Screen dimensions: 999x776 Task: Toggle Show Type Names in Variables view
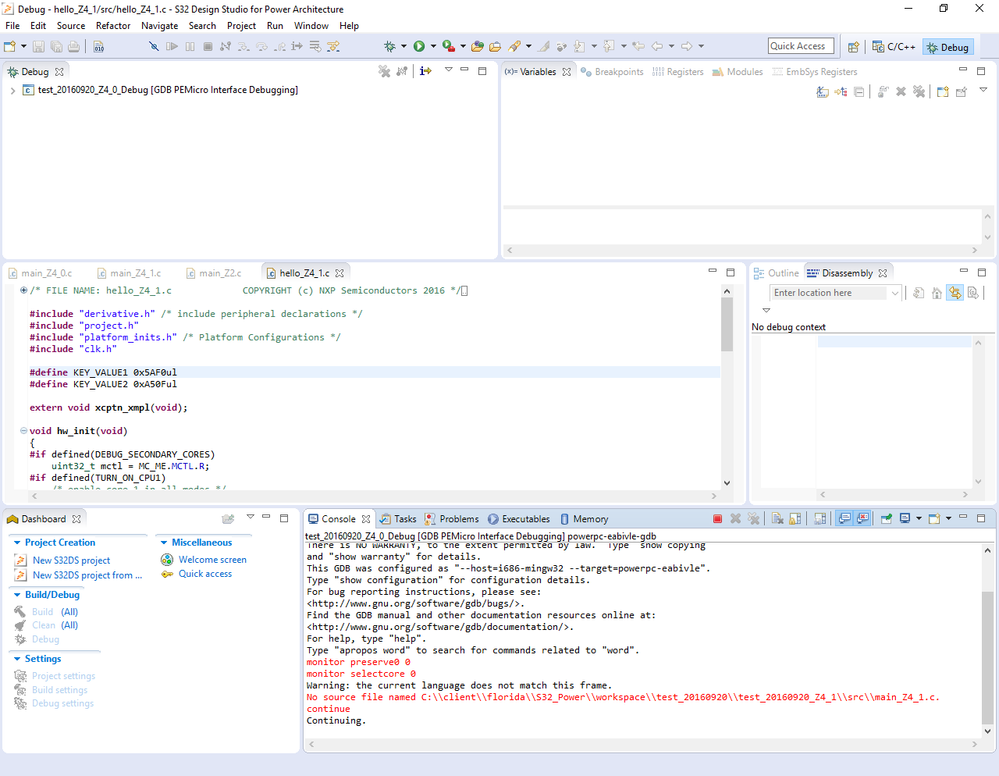[823, 92]
